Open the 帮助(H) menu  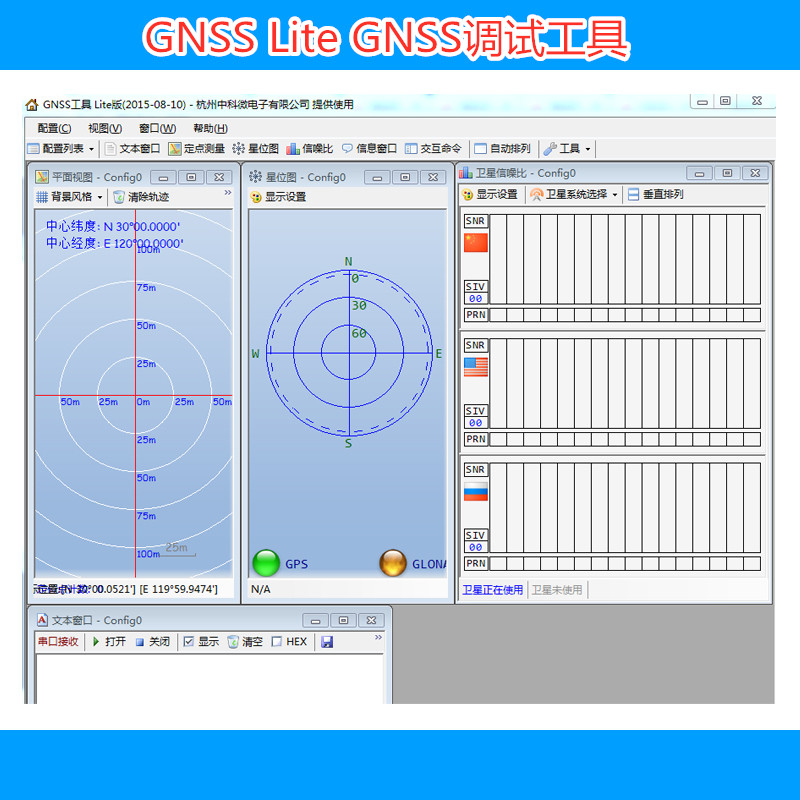(210, 128)
